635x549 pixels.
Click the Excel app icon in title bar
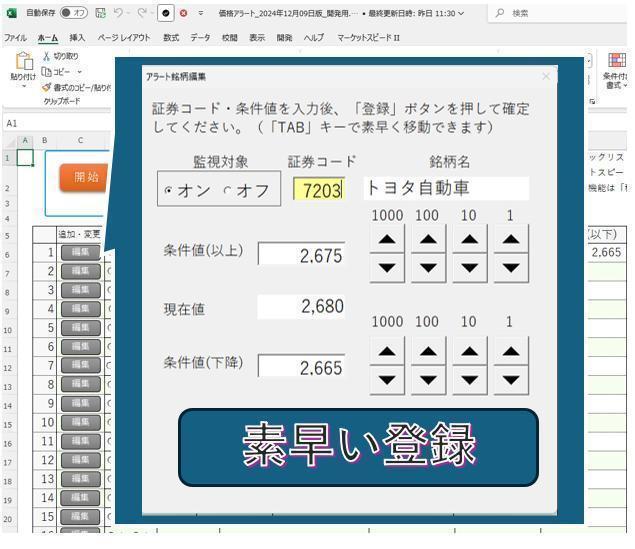coord(12,13)
